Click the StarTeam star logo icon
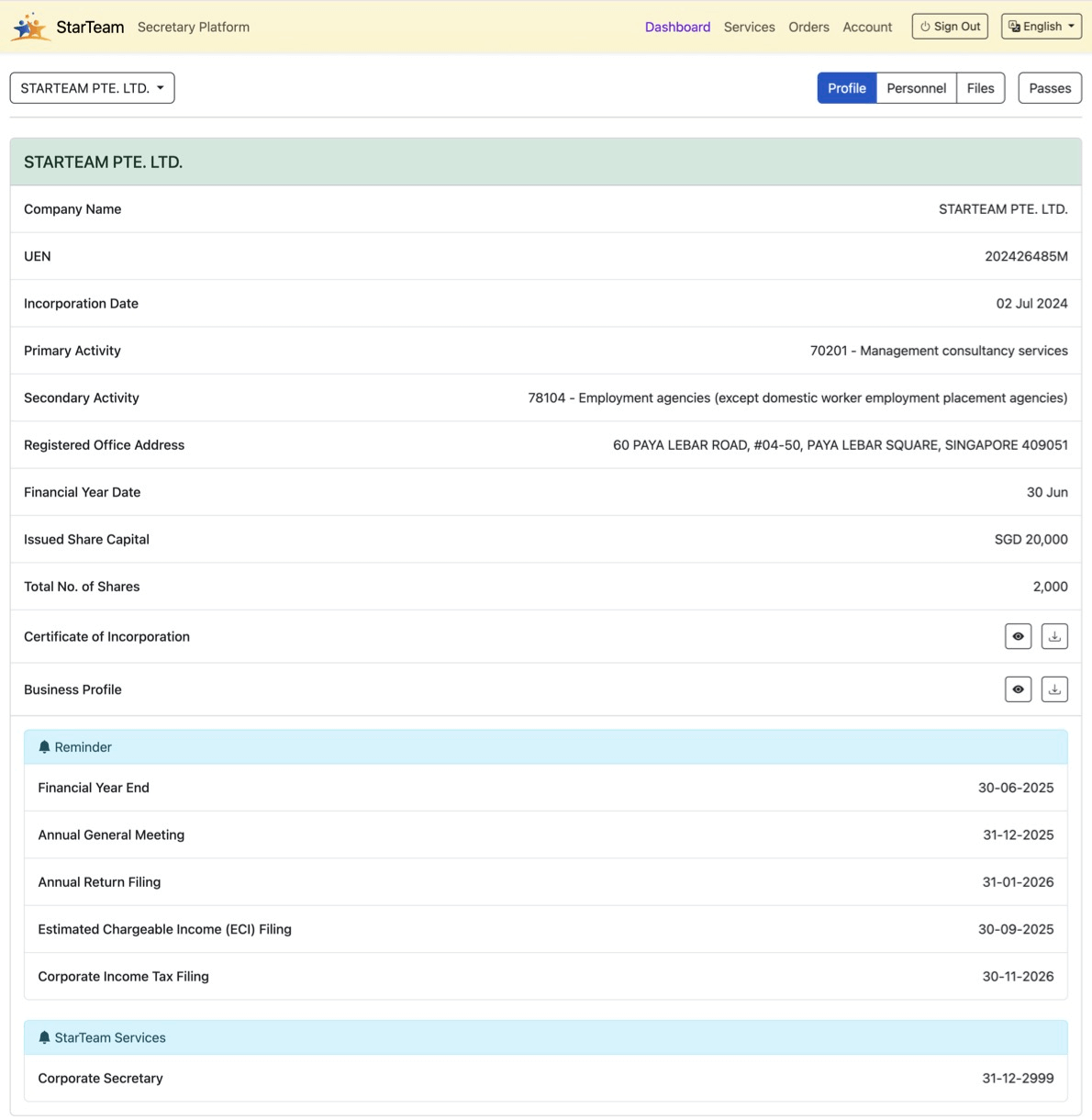This screenshot has height=1120, width=1092. click(x=30, y=27)
